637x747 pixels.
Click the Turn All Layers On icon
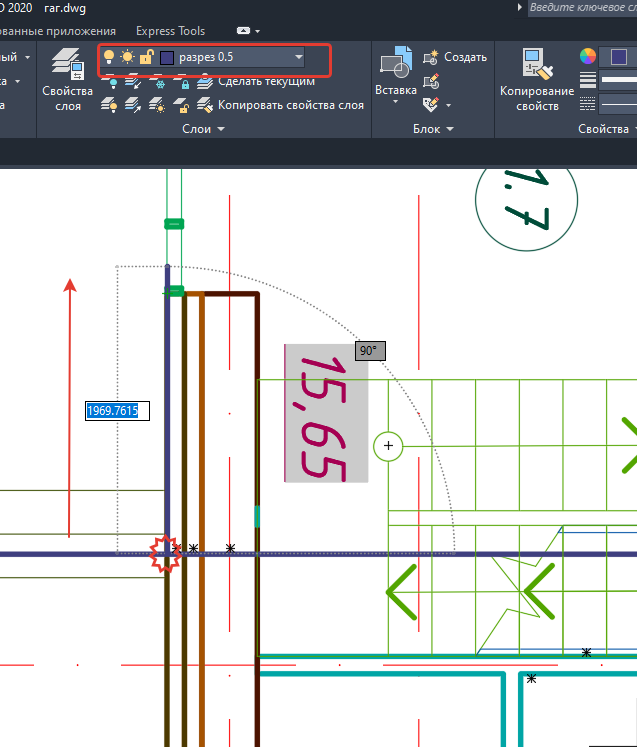[x=109, y=105]
